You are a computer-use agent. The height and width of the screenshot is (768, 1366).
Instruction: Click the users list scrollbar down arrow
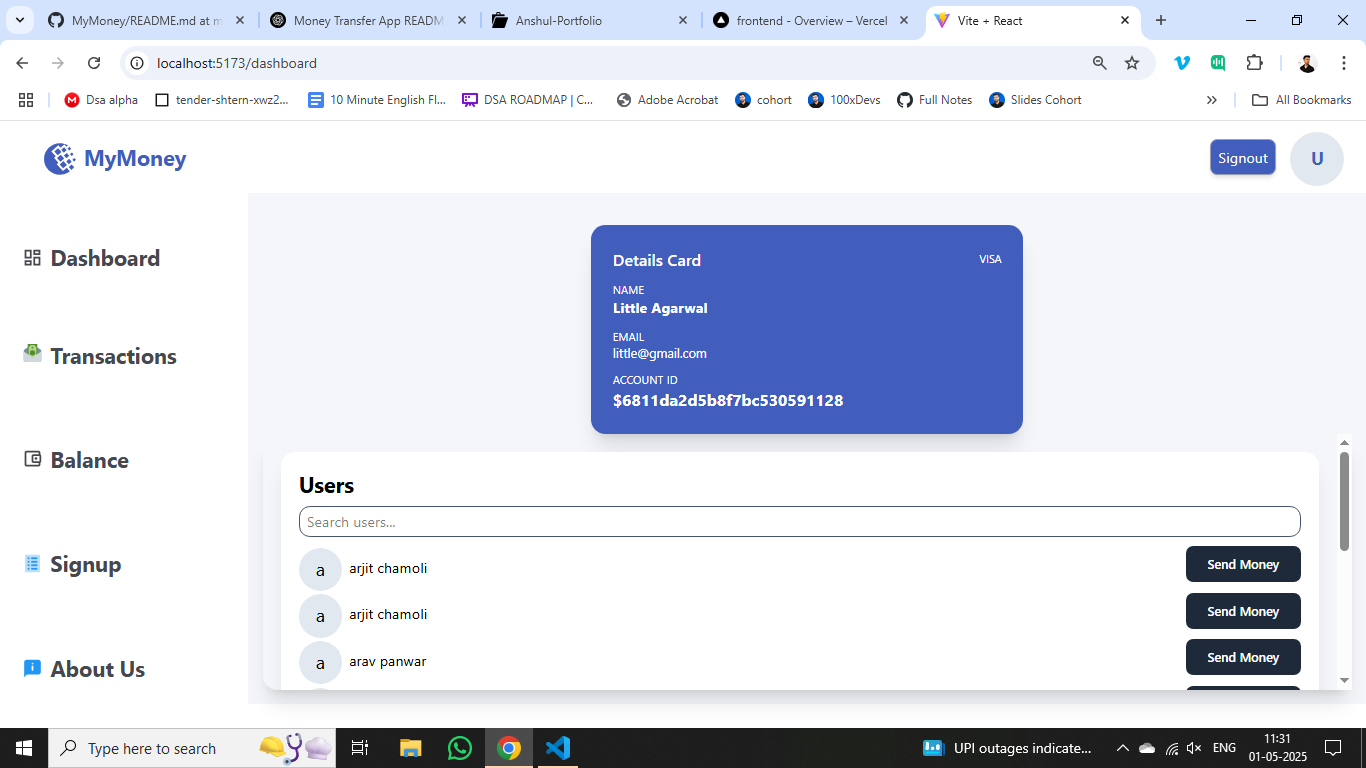pyautogui.click(x=1344, y=680)
